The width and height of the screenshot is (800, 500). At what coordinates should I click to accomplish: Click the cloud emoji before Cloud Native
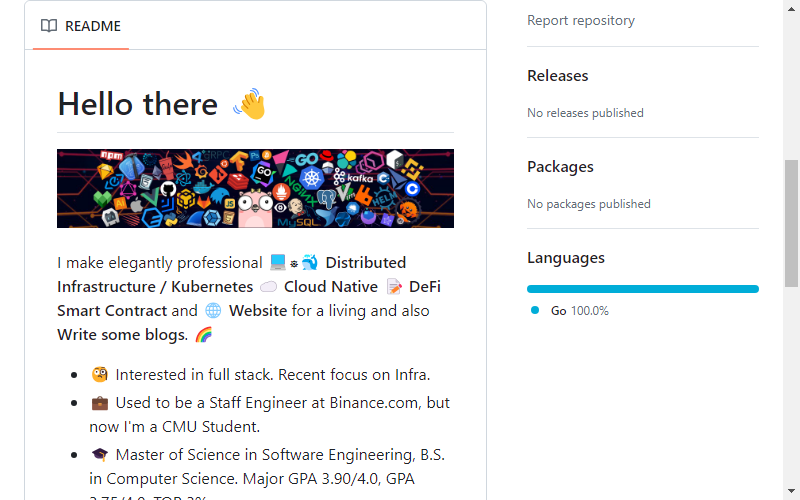(268, 287)
